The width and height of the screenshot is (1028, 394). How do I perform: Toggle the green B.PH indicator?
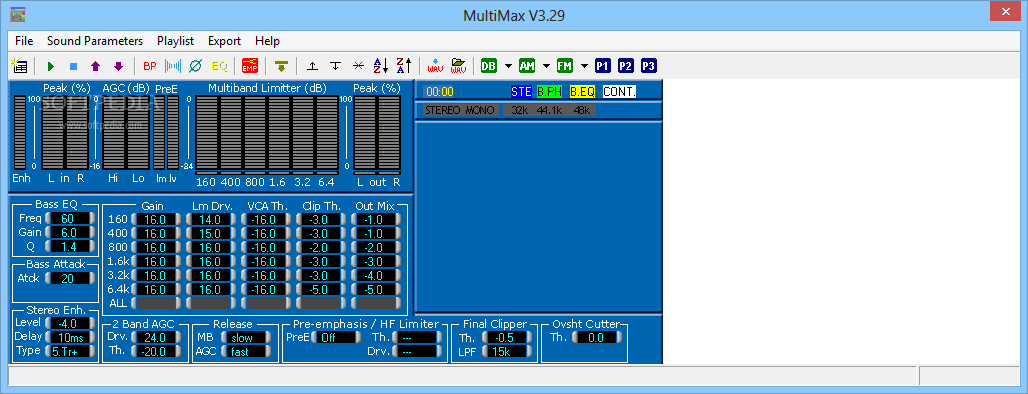click(549, 92)
